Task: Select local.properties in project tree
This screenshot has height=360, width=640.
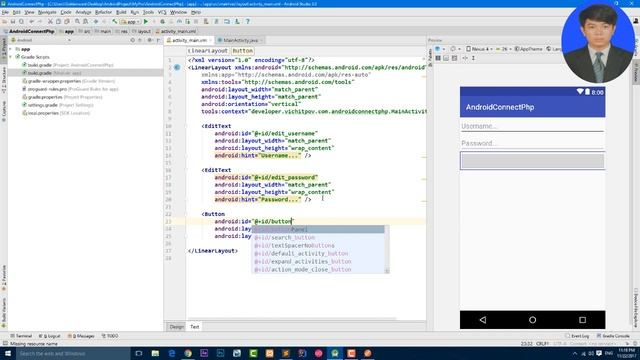Action: 56,113
